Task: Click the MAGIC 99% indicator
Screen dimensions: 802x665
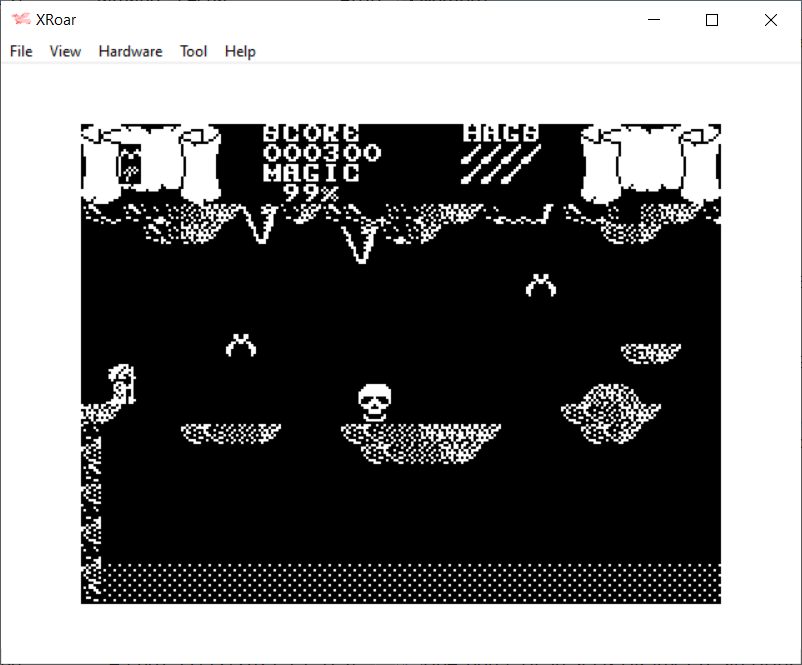Action: point(311,182)
